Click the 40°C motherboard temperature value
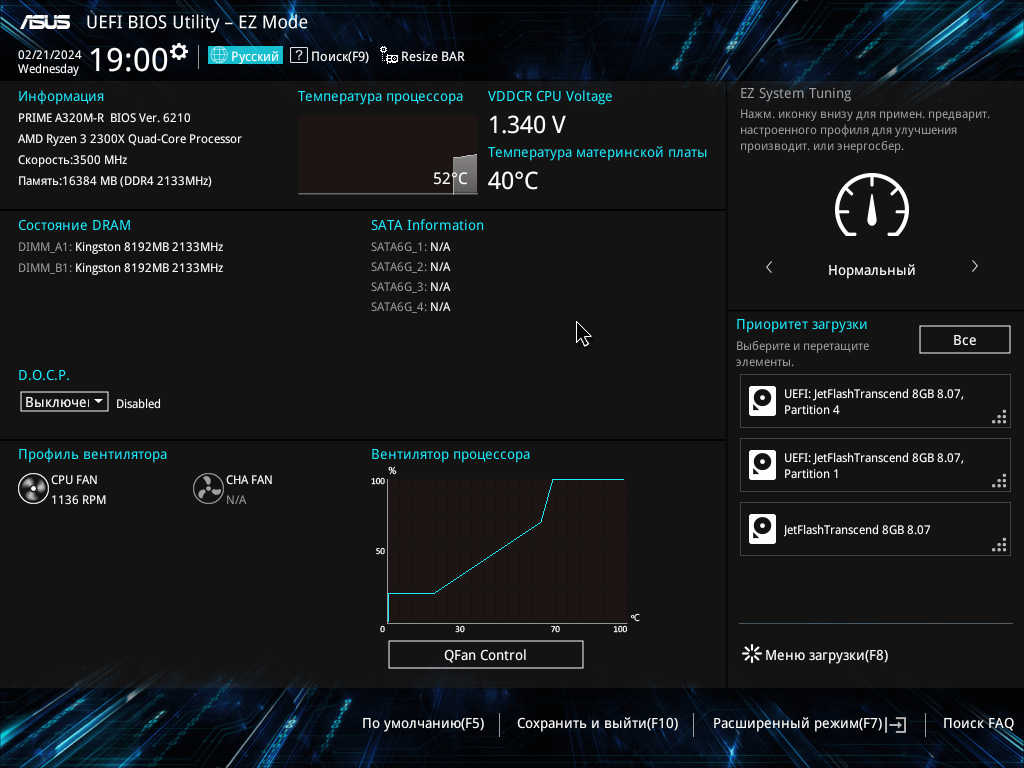 click(513, 181)
